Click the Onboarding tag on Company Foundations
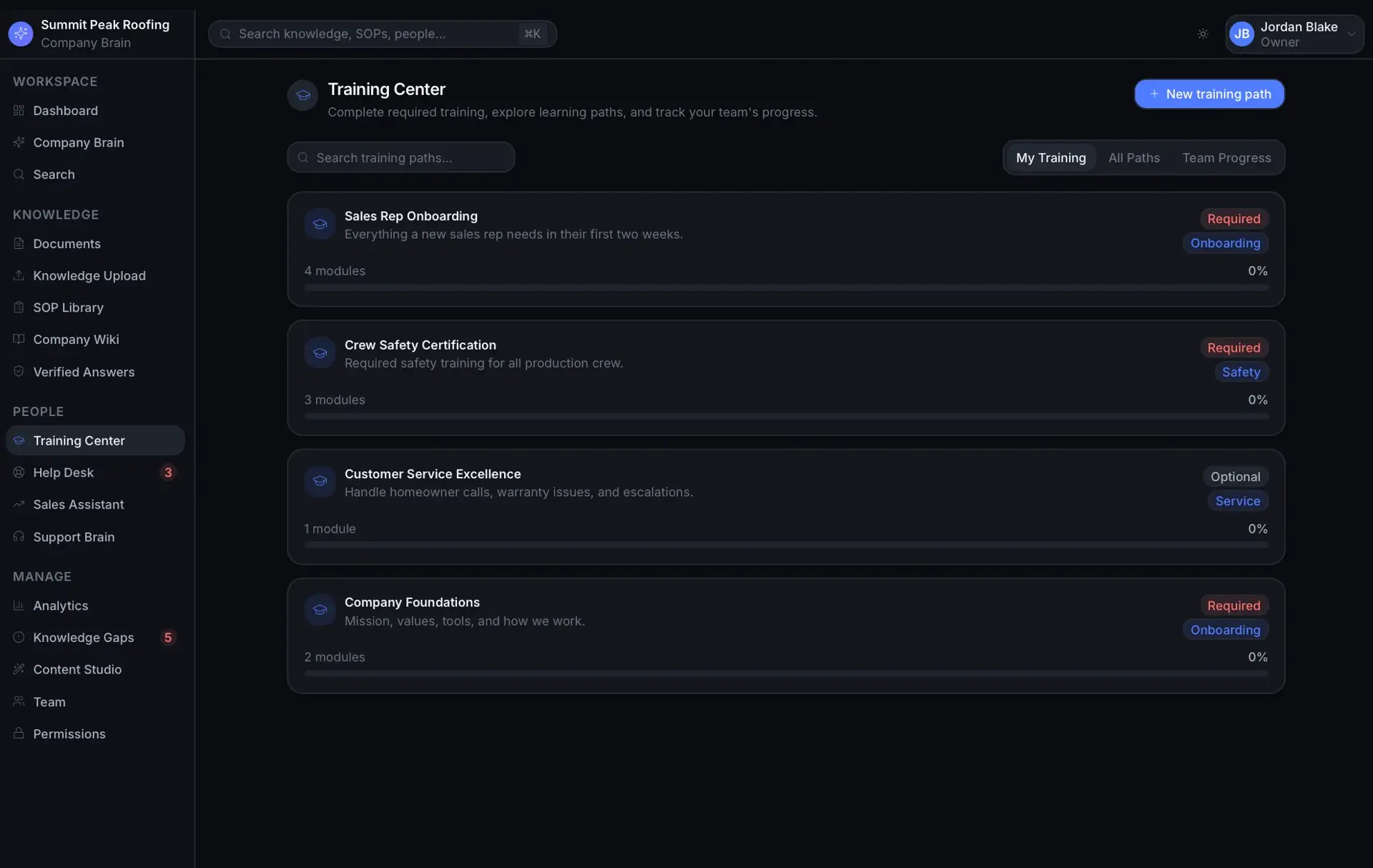Viewport: 1373px width, 868px height. click(1225, 630)
